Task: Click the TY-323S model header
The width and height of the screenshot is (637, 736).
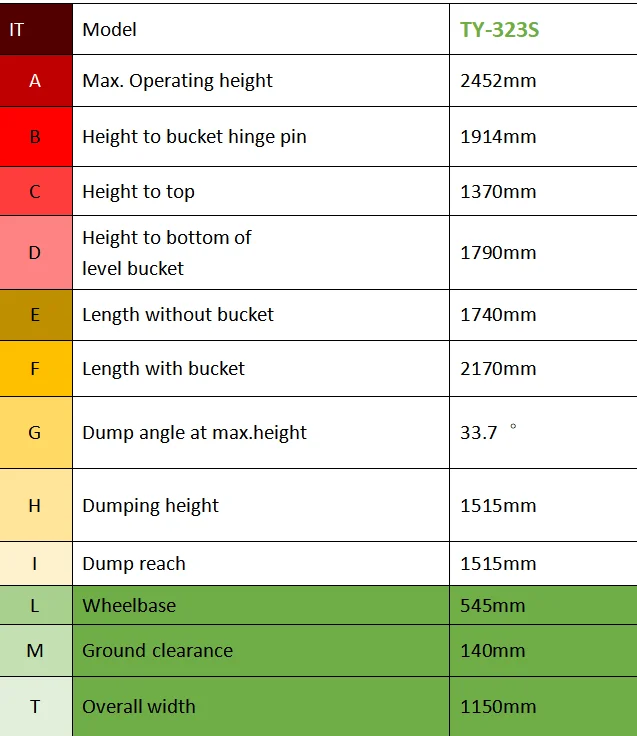Action: tap(499, 29)
